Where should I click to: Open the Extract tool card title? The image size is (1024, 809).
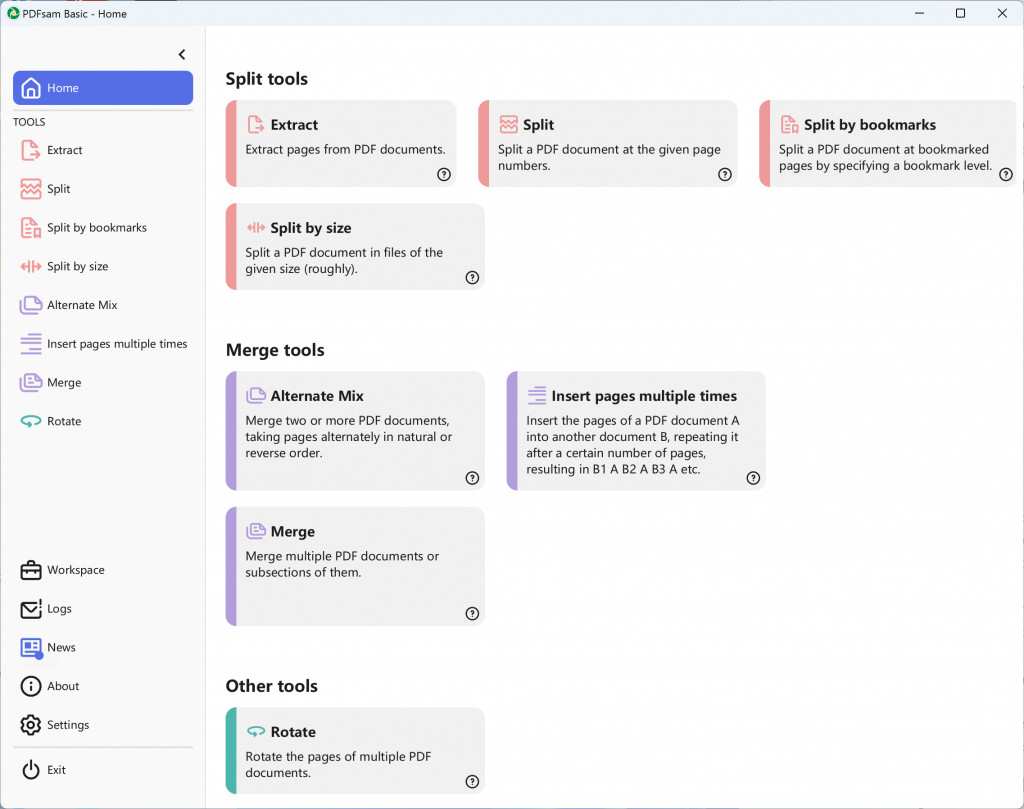coord(295,125)
